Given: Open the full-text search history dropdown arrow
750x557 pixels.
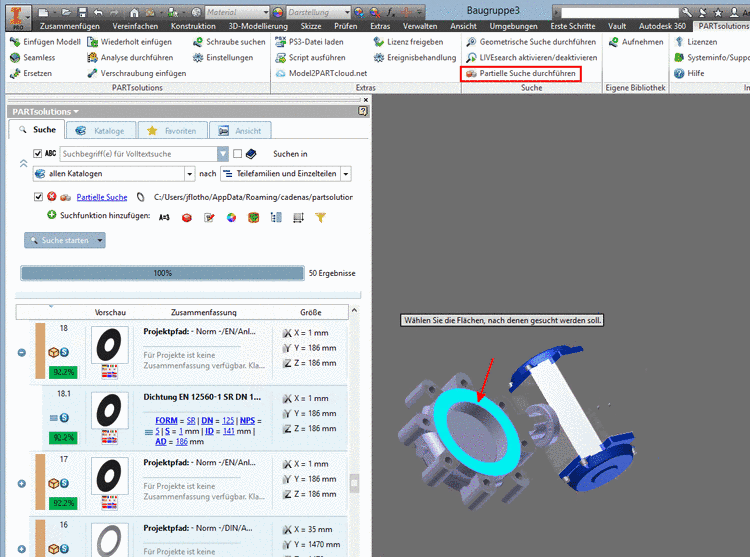Looking at the screenshot, I should coord(223,153).
